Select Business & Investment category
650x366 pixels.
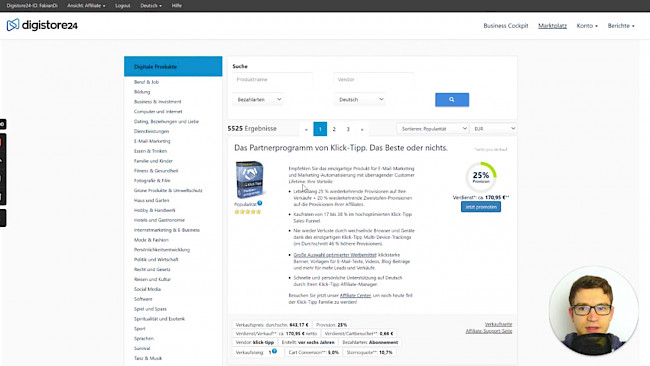(x=158, y=102)
